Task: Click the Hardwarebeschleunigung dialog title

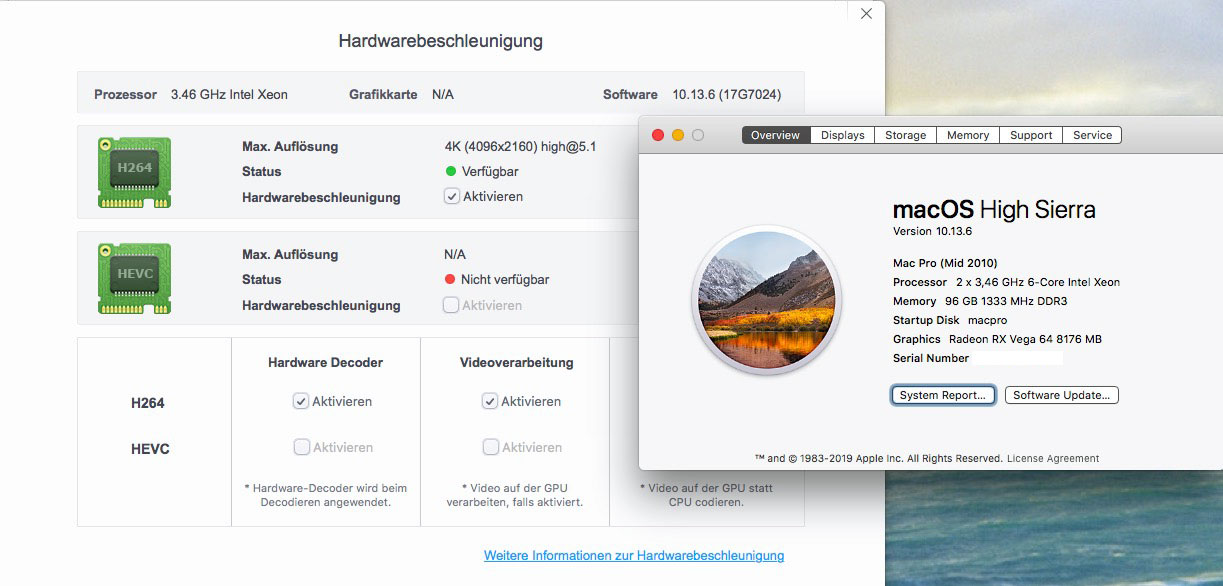Action: (x=441, y=41)
